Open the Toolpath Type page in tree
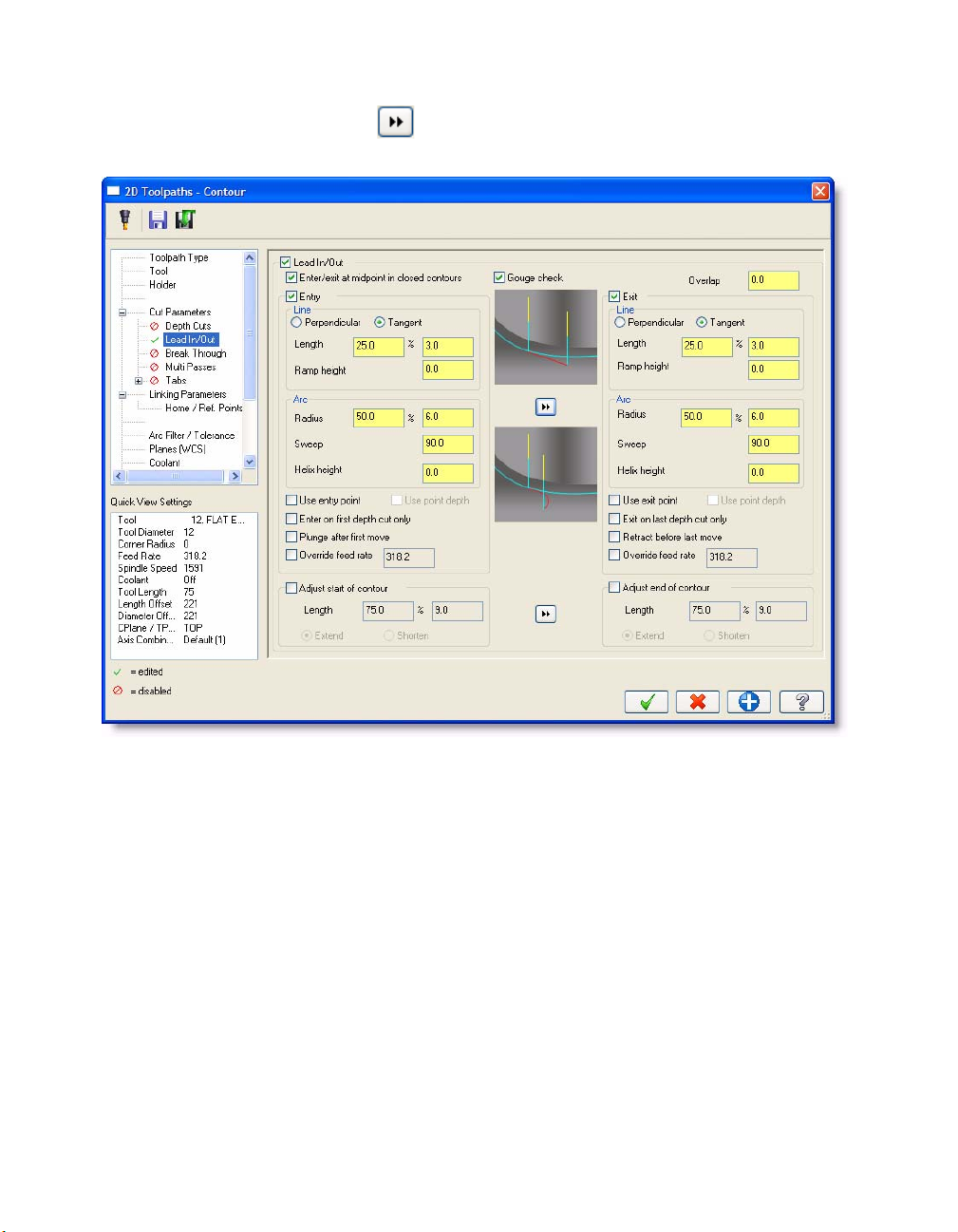Screen dimensions: 958x1232 tap(178, 257)
